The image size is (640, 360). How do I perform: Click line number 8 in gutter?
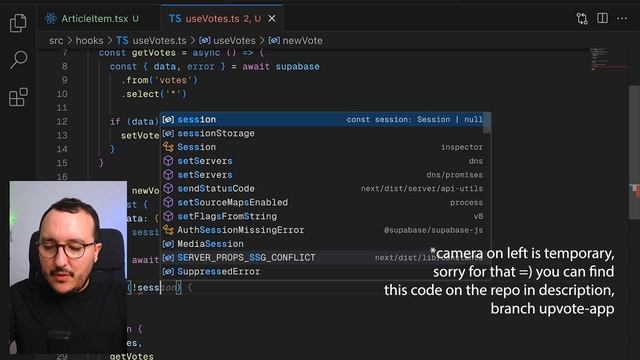pos(64,67)
